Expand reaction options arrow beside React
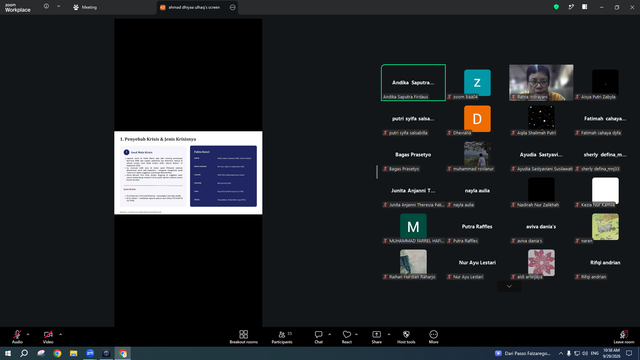This screenshot has height=360, width=640. 356,334
